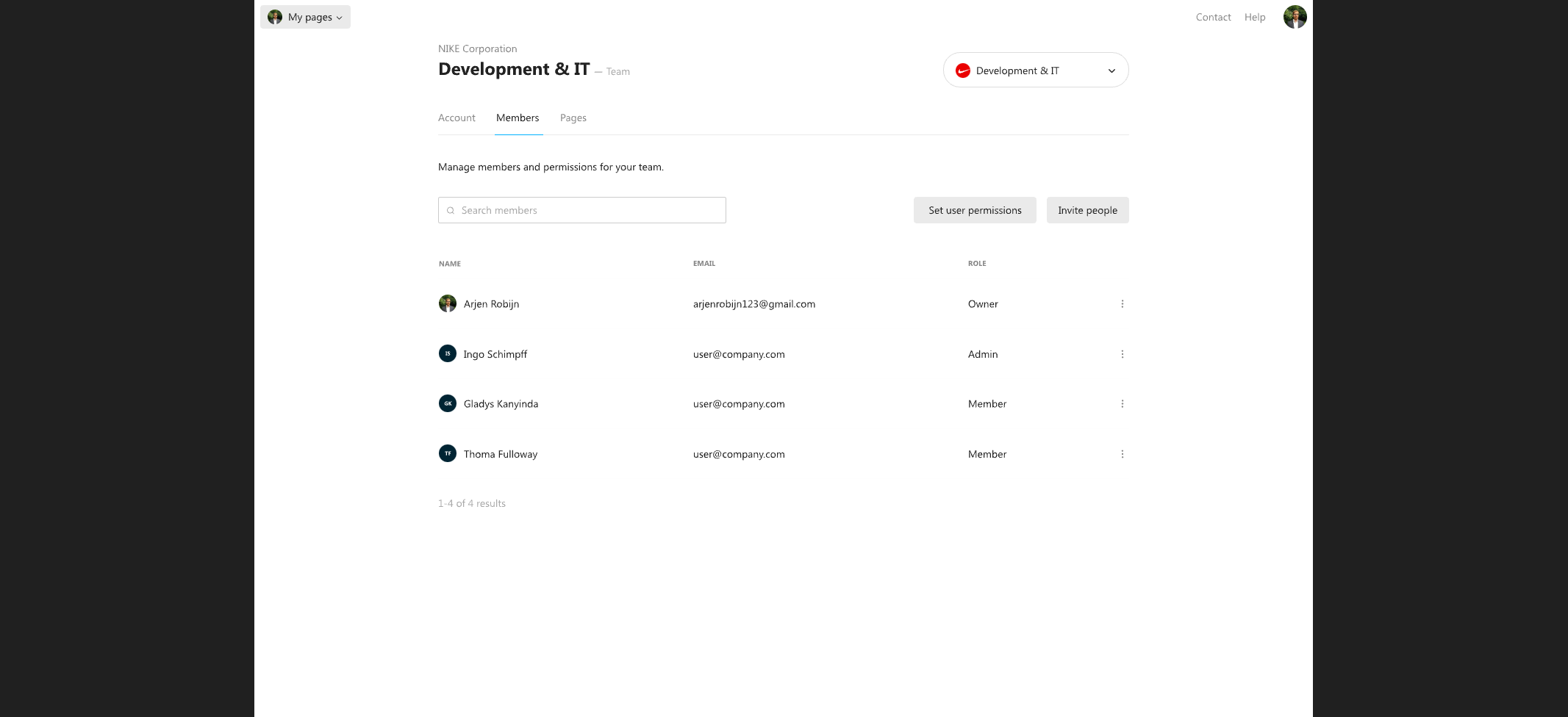
Task: Select the Members tab
Action: [x=518, y=118]
